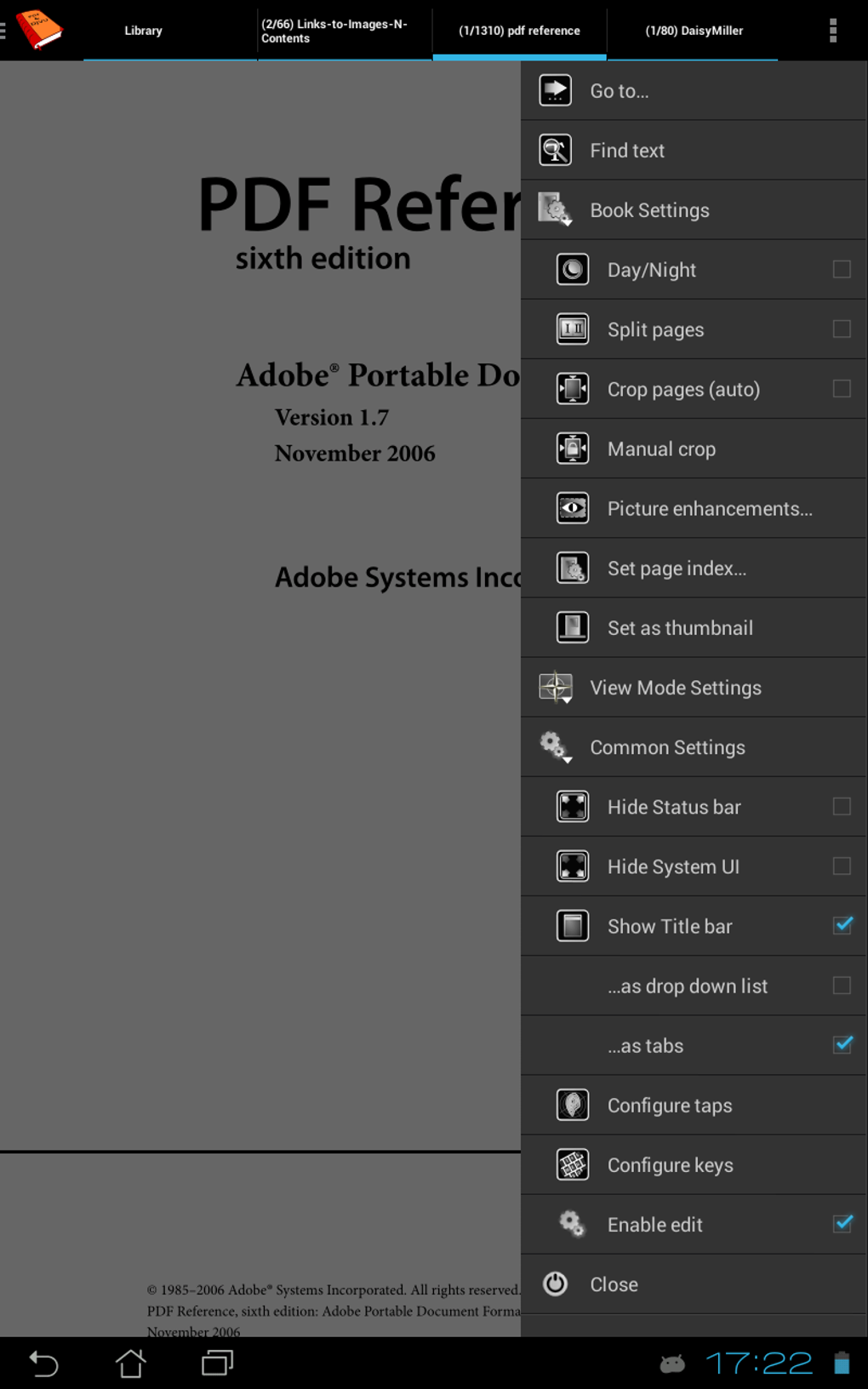Open the Library tab

point(143,31)
